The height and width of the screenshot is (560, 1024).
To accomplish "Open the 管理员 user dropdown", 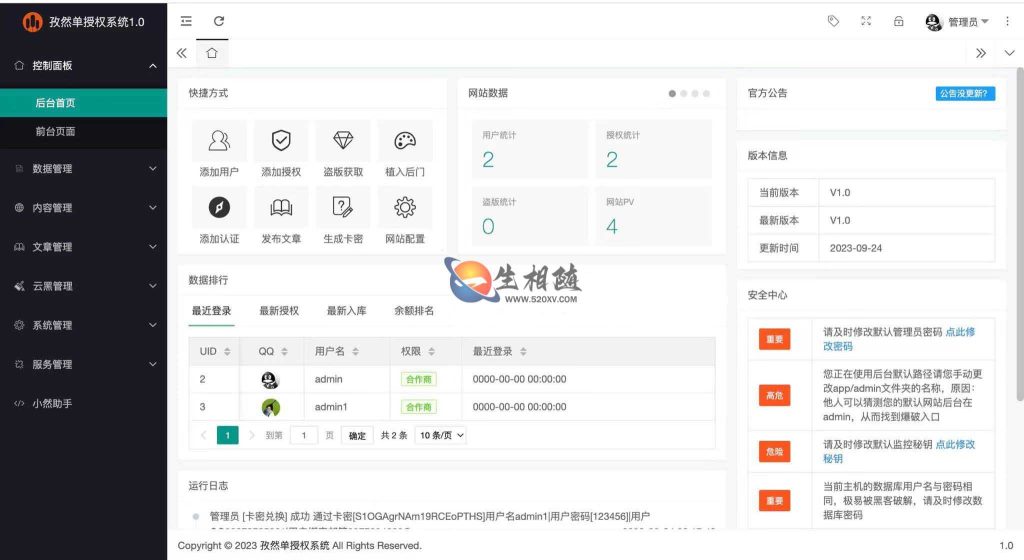I will pos(957,22).
